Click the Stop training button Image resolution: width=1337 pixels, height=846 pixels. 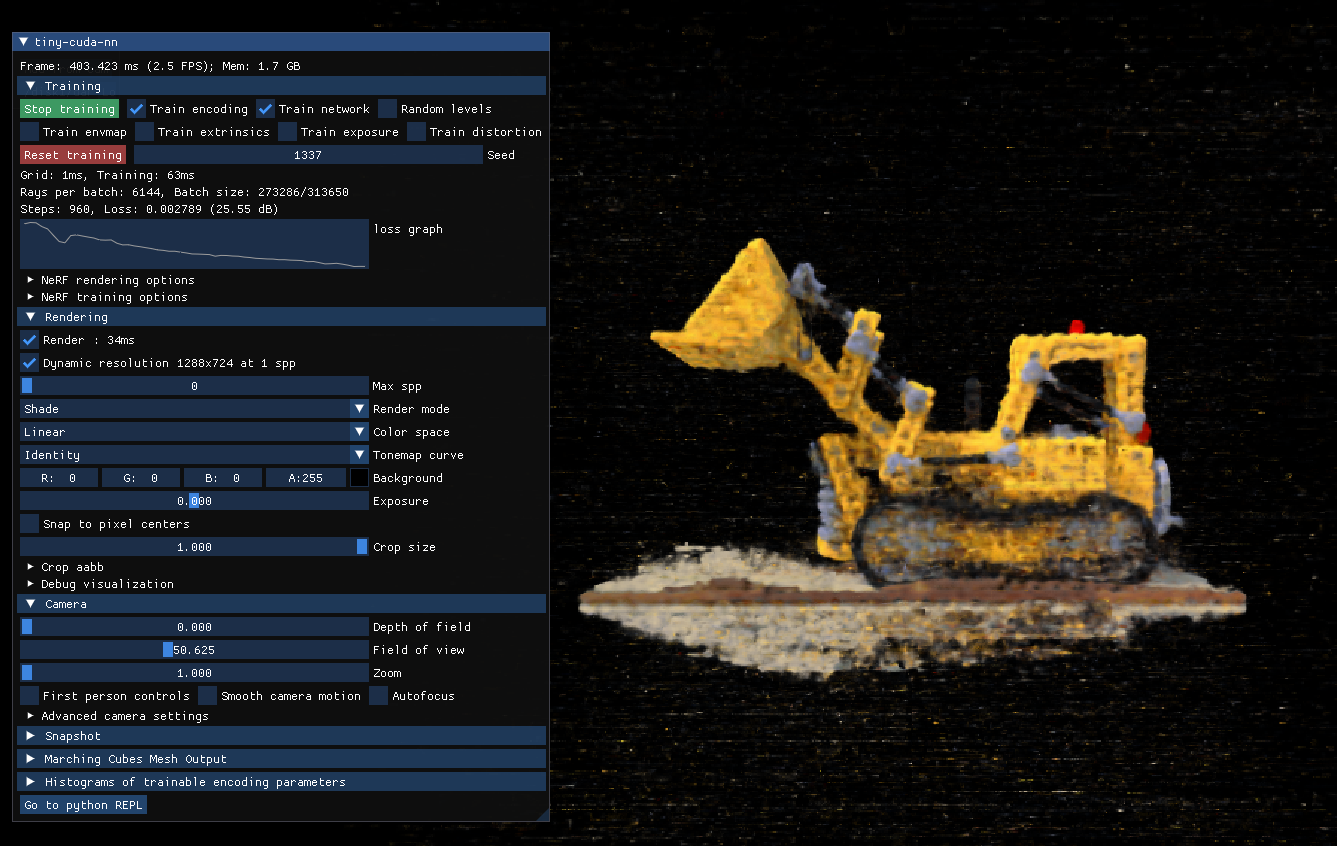pyautogui.click(x=69, y=109)
